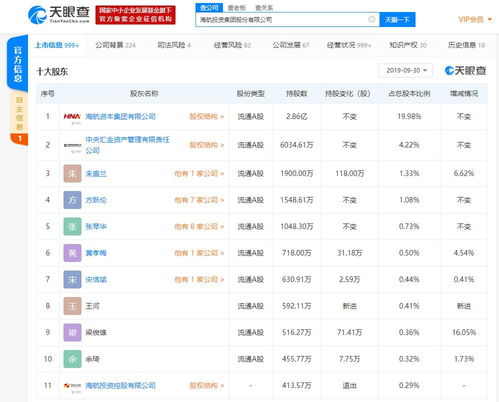
Task: Open the 海航投资控股有限公司 link in row 11
Action: point(121,386)
